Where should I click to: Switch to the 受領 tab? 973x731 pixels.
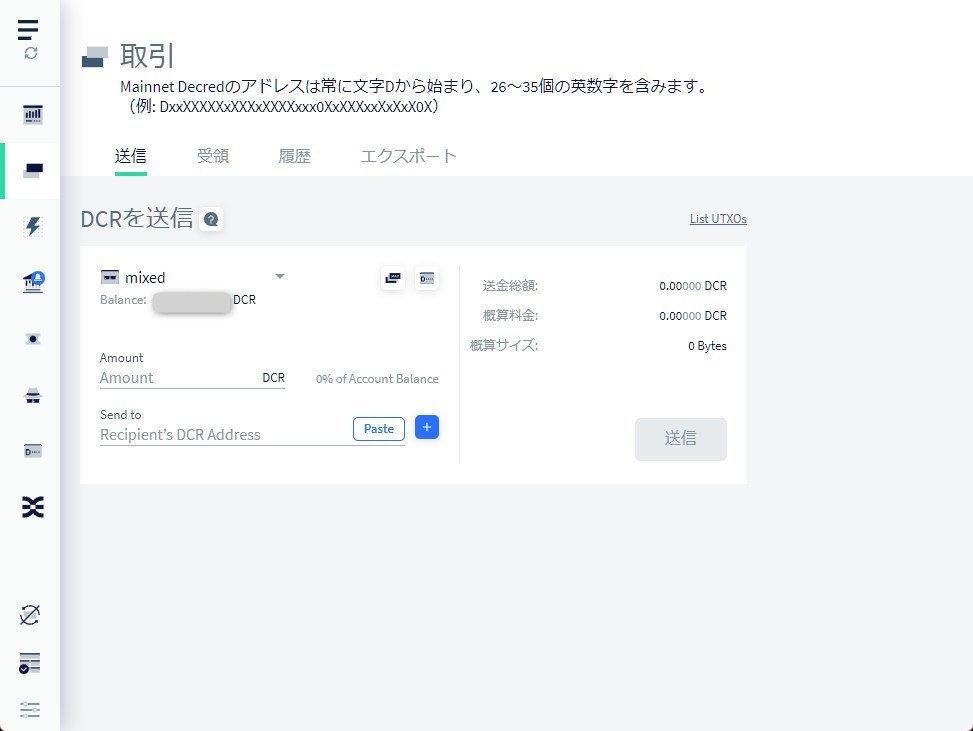(212, 156)
